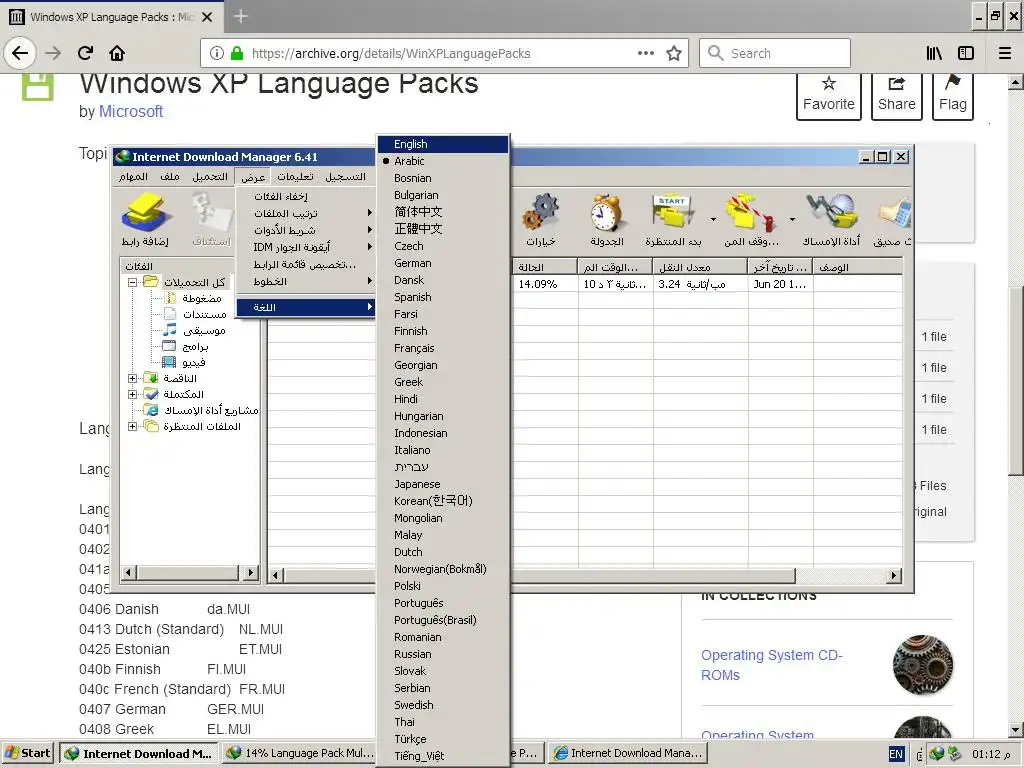Expand the Unfinished tree node
The image size is (1024, 768).
[133, 378]
